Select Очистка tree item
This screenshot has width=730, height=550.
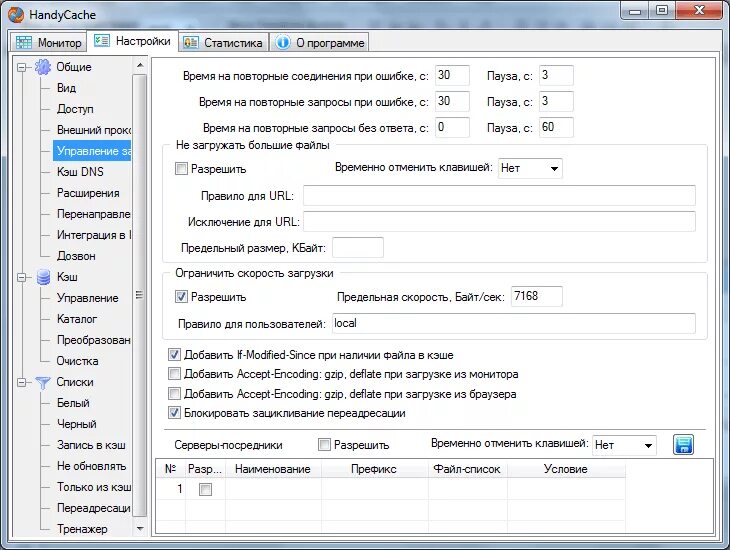click(77, 361)
